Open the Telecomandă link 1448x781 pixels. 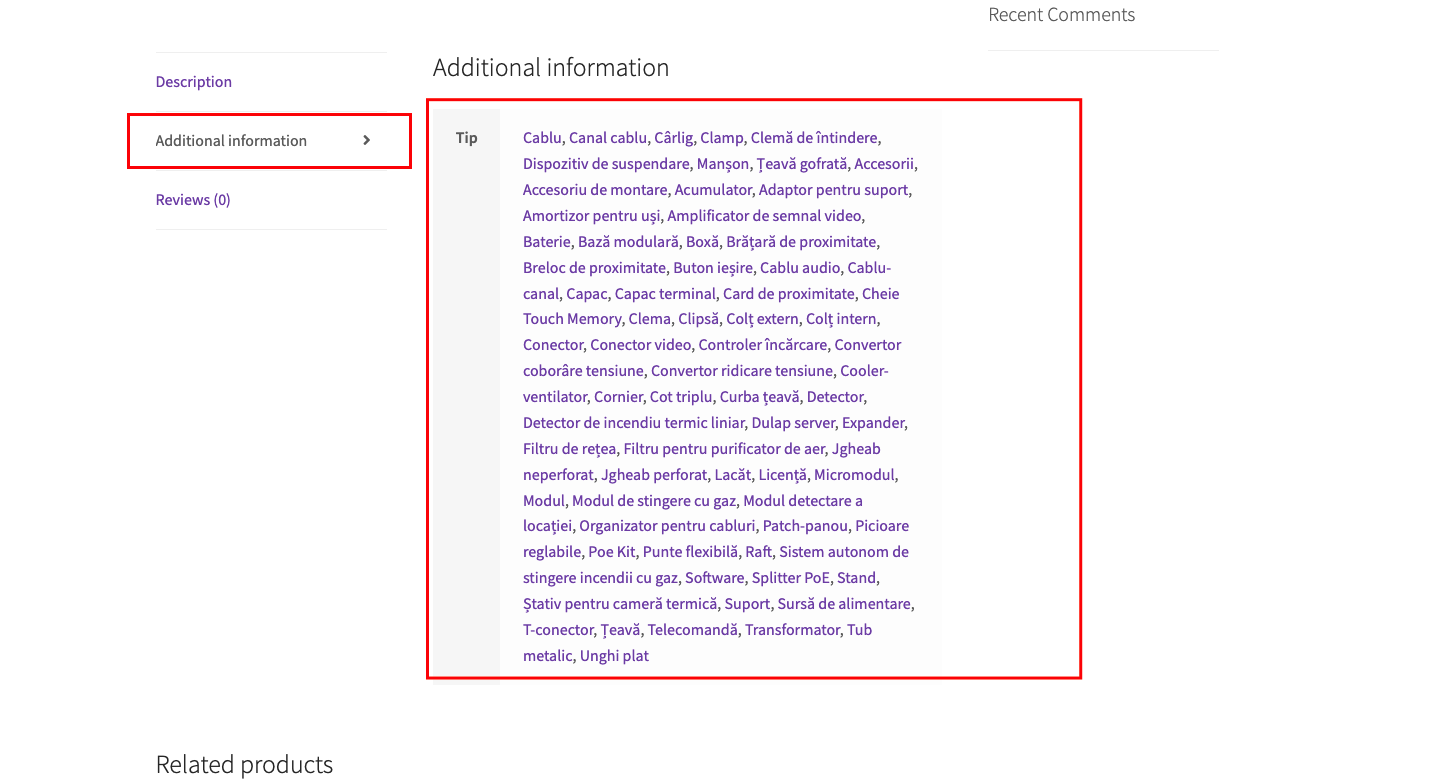point(693,630)
